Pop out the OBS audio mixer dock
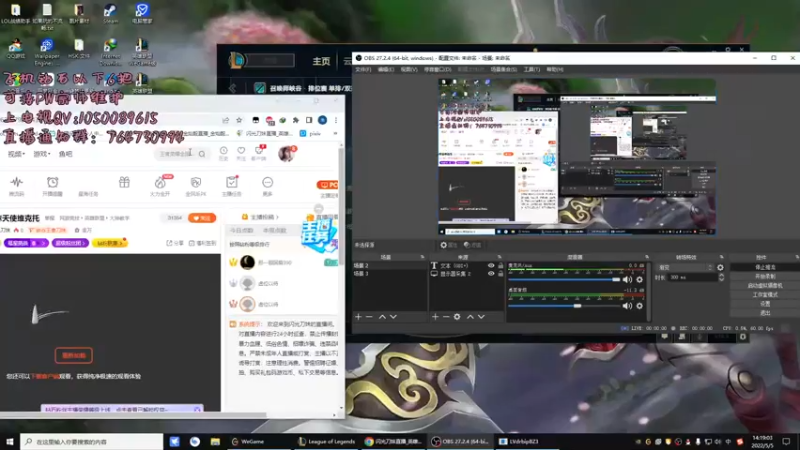 coord(647,257)
